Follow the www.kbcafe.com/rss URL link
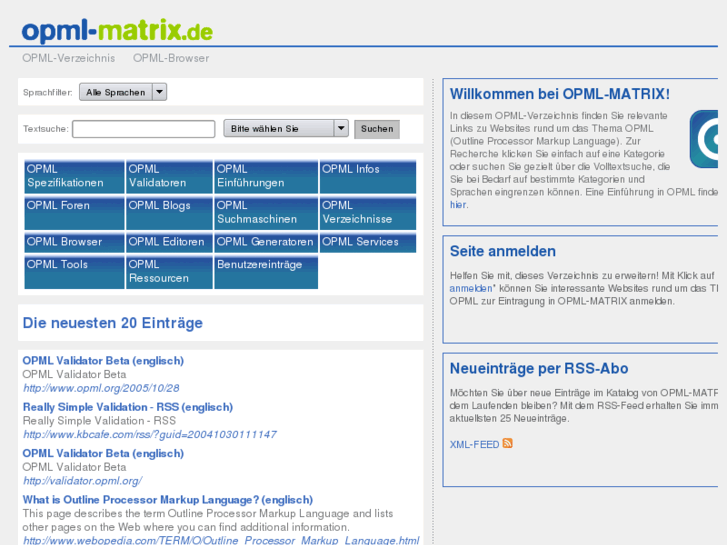This screenshot has width=727, height=545. tap(150, 434)
